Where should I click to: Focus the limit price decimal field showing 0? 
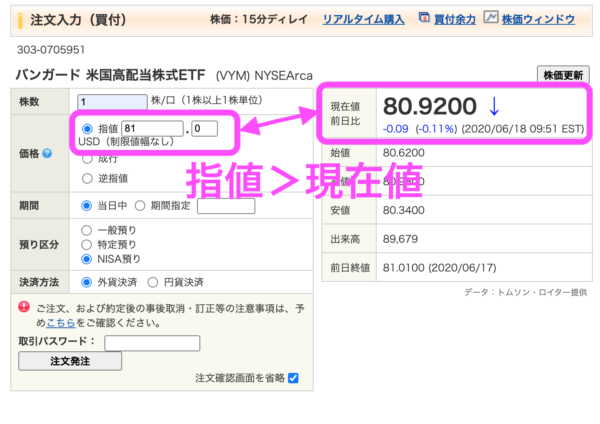point(204,129)
